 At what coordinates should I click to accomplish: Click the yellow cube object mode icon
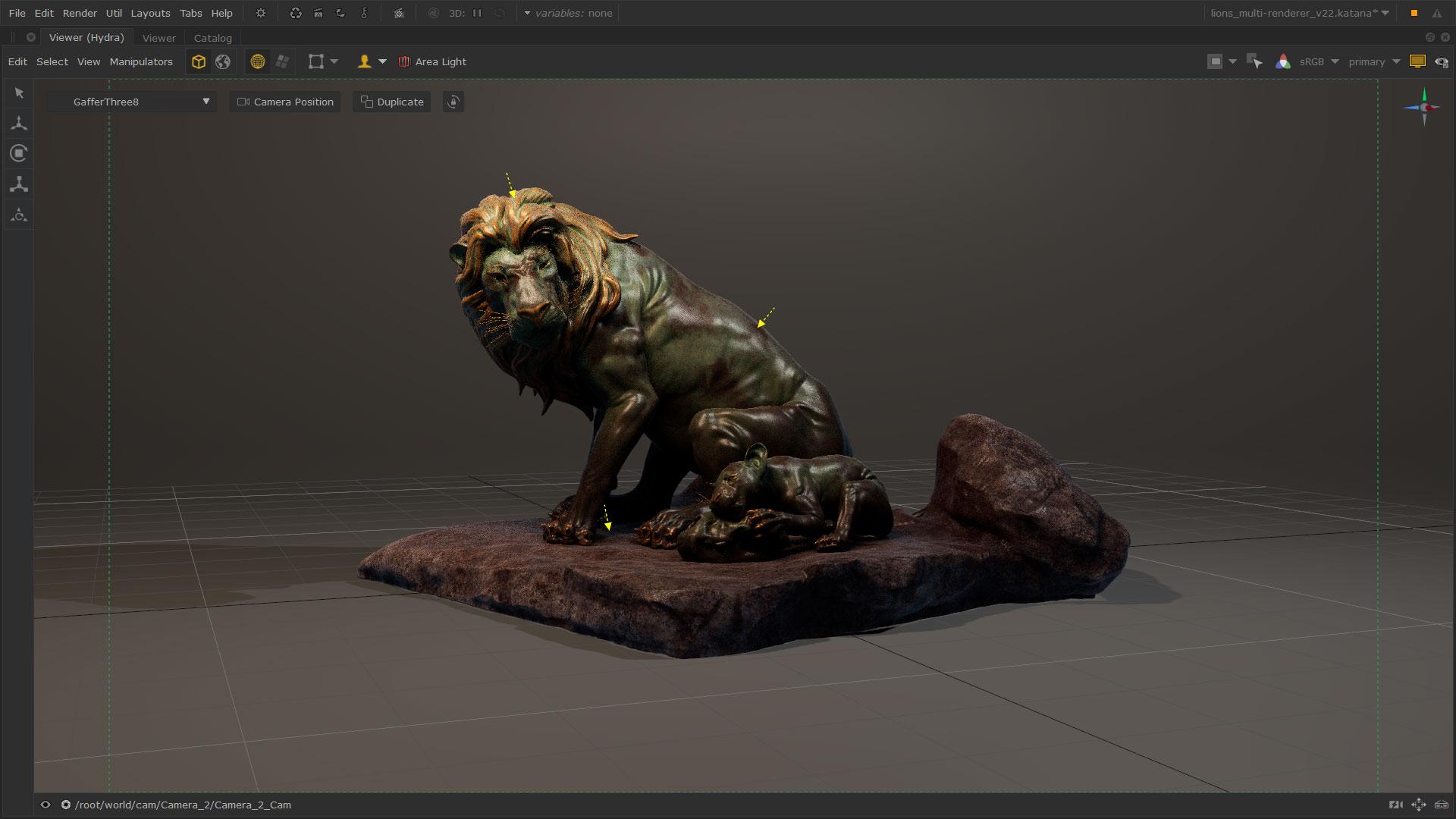199,62
